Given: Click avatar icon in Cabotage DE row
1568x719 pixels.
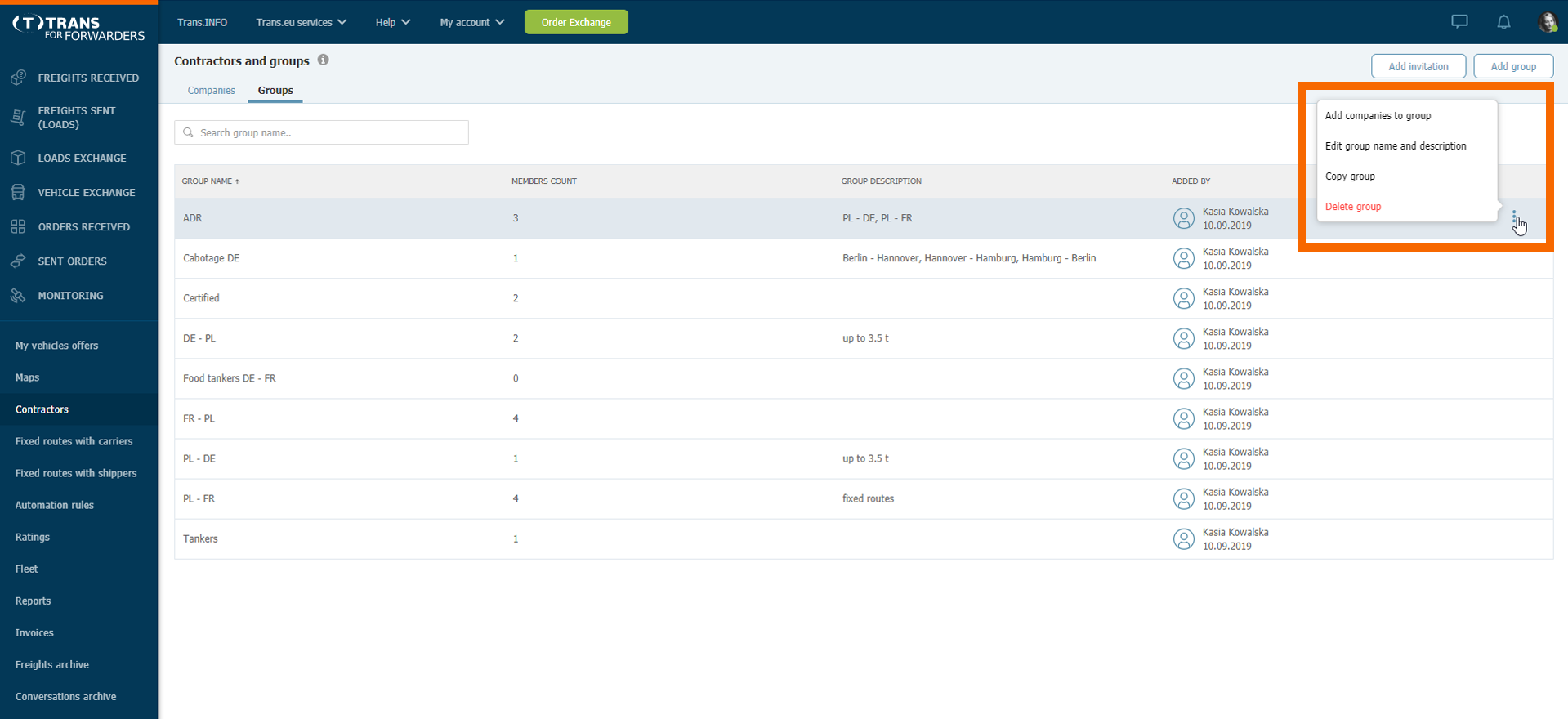Looking at the screenshot, I should point(1183,258).
